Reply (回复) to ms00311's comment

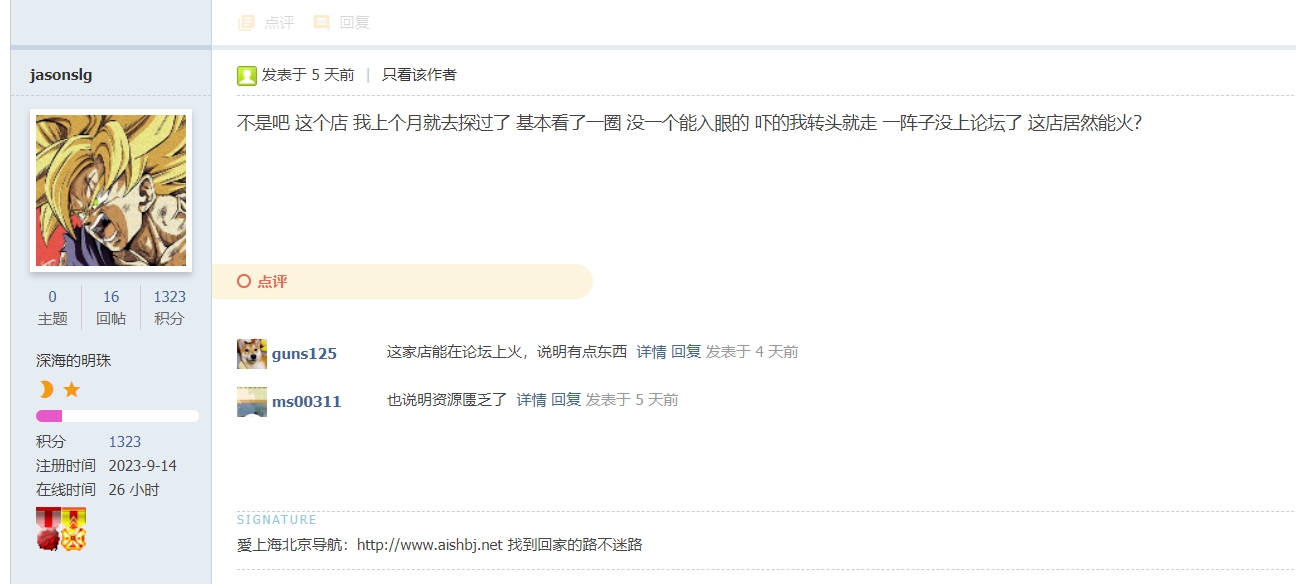tap(566, 400)
